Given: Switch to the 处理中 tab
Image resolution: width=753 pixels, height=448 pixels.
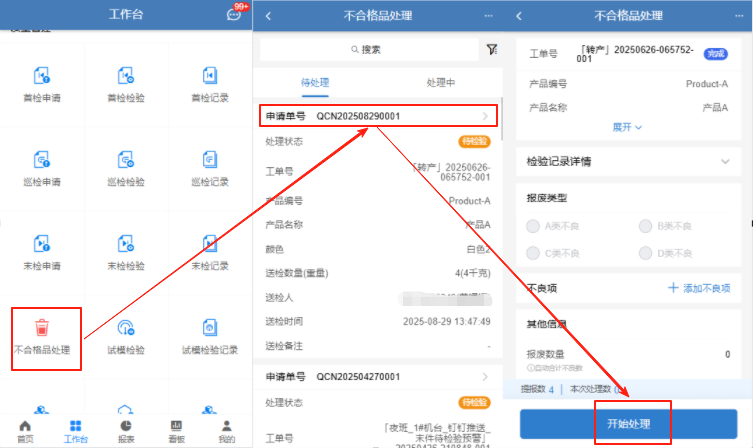Looking at the screenshot, I should (441, 83).
